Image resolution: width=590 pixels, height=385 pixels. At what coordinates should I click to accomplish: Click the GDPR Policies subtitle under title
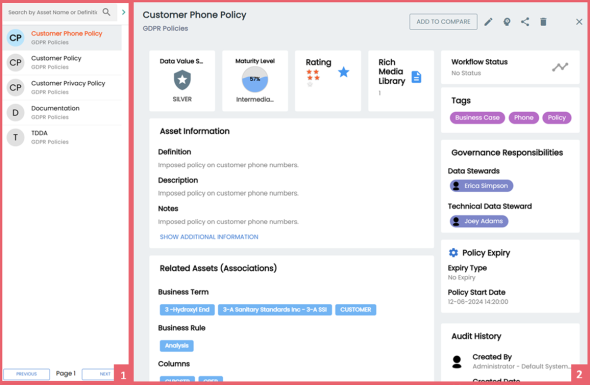[165, 29]
